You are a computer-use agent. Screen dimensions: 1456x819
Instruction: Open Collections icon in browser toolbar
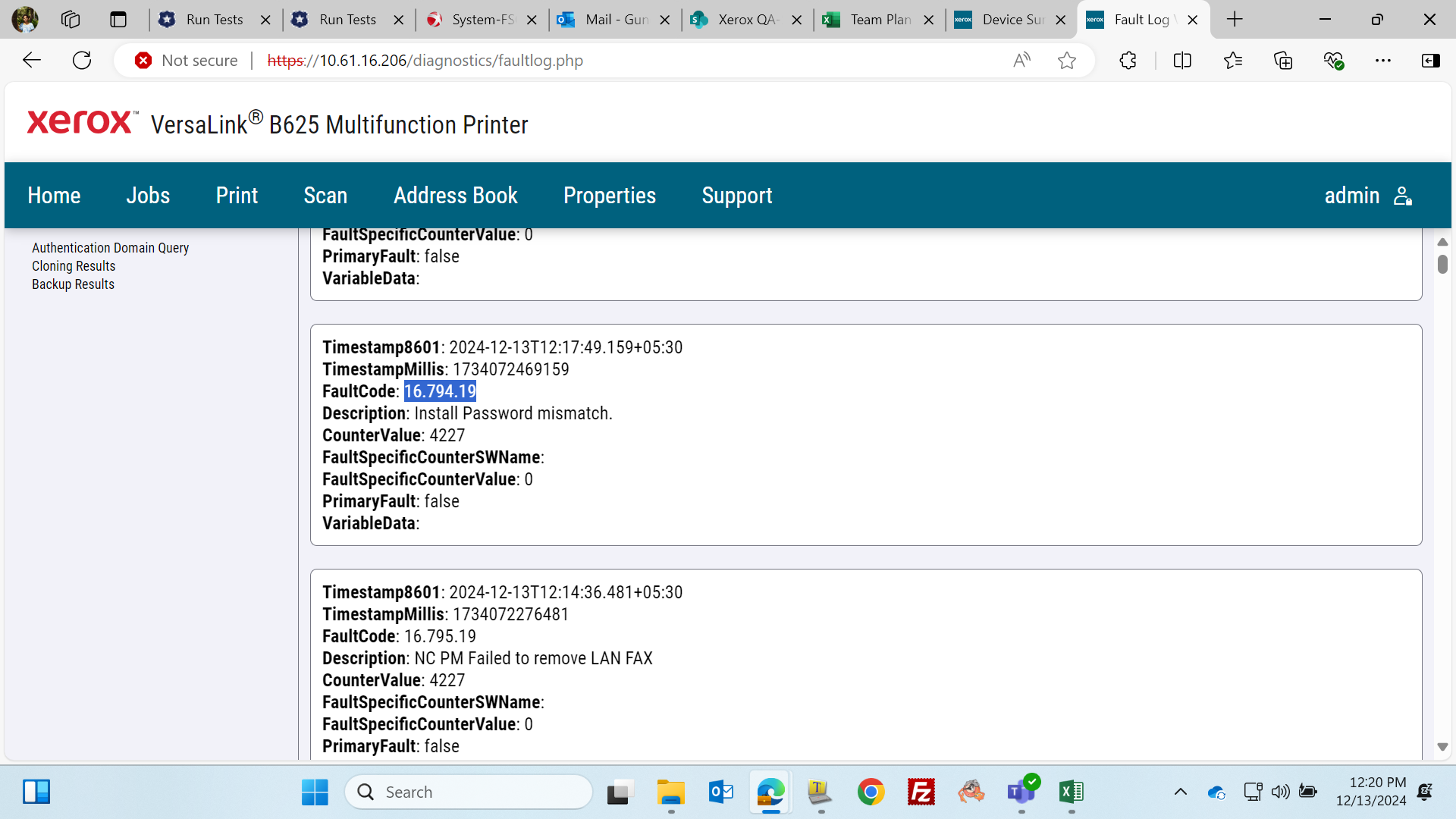[1283, 61]
